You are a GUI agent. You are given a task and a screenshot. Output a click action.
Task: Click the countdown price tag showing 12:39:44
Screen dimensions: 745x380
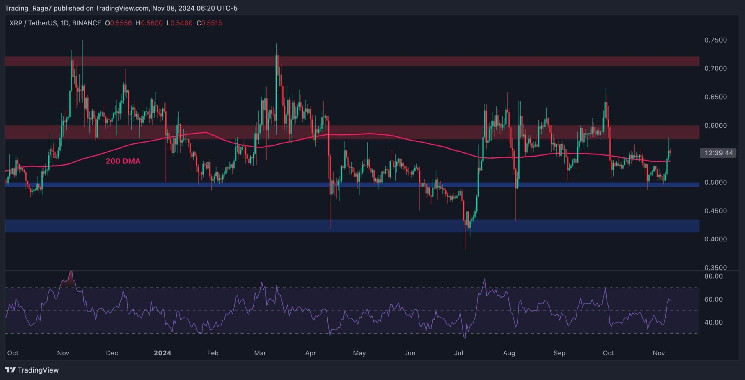(x=718, y=152)
